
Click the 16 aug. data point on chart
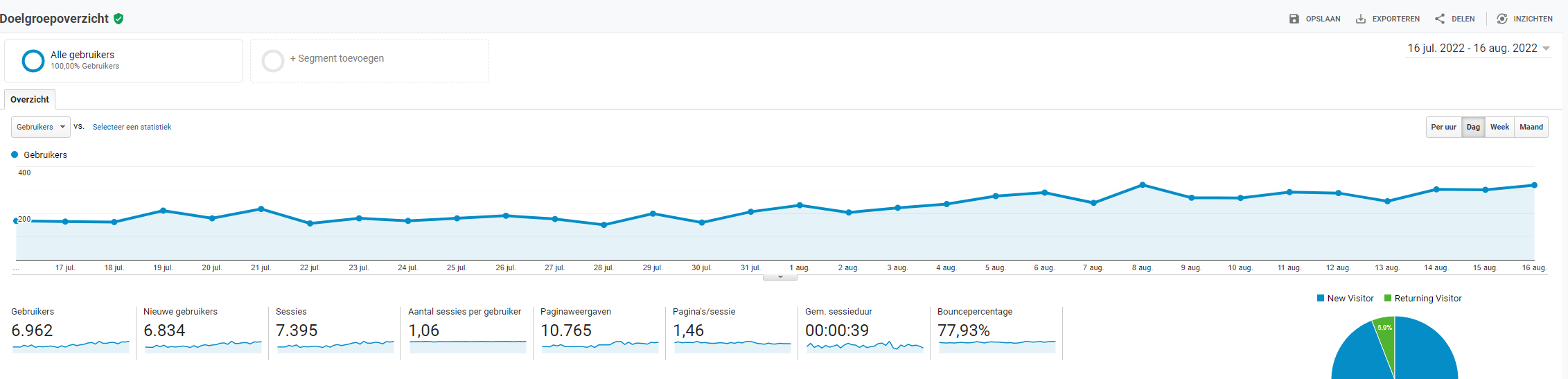(x=1535, y=185)
